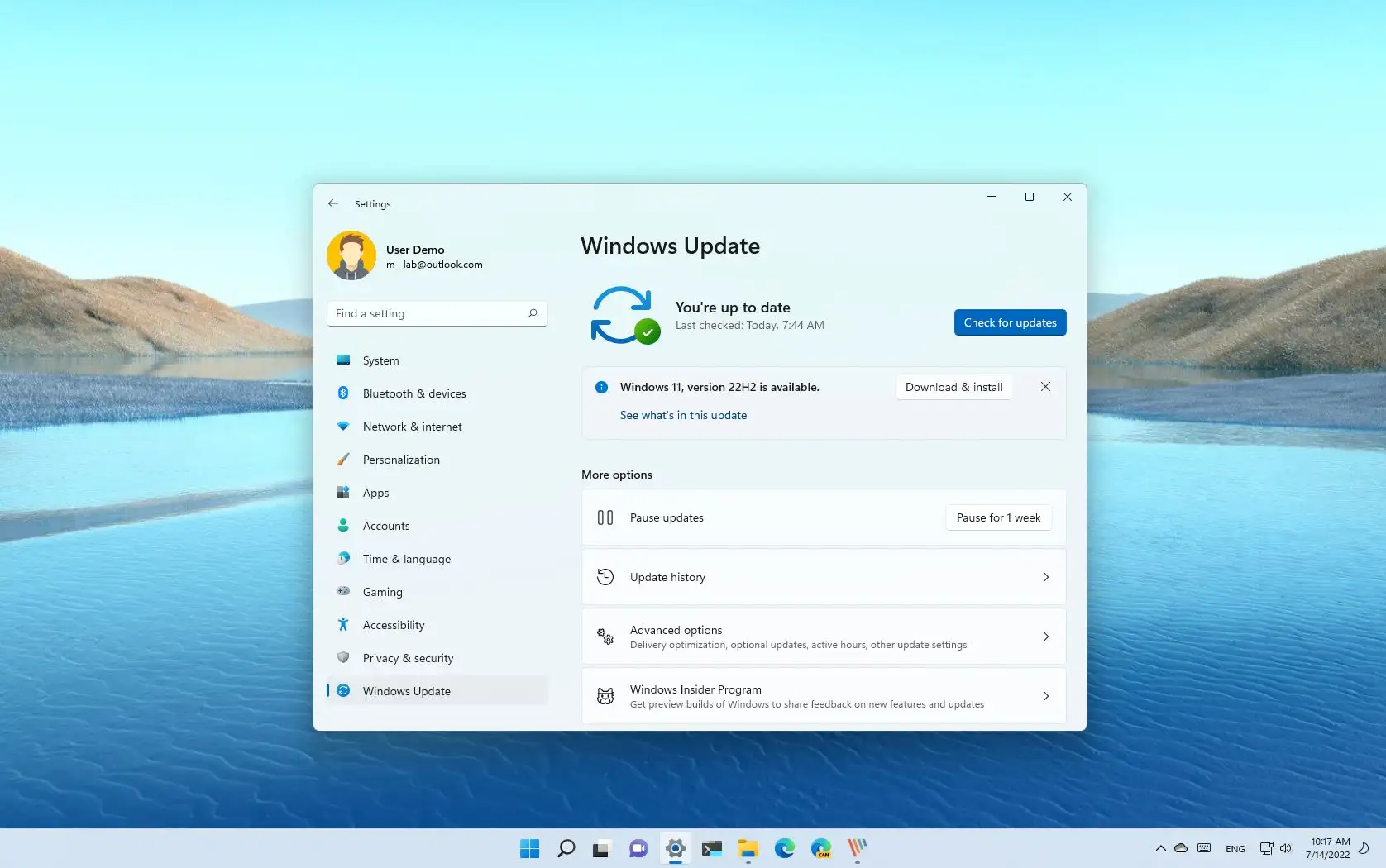This screenshot has width=1386, height=868.
Task: Open Time & language category
Action: click(437, 559)
